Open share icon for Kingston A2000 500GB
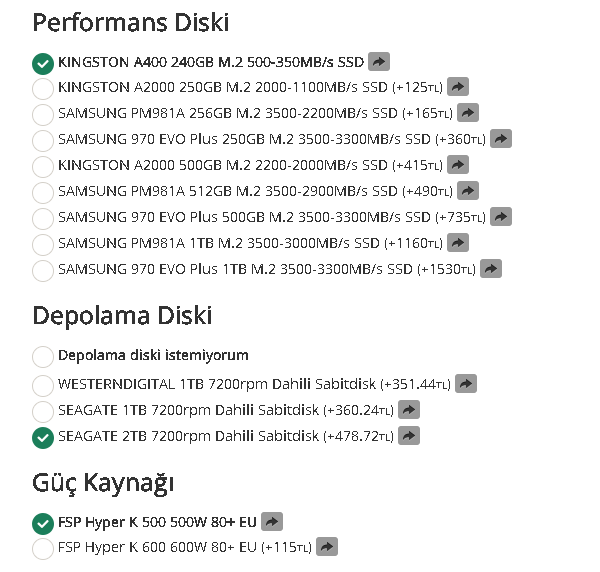This screenshot has width=600, height=572. tap(457, 165)
